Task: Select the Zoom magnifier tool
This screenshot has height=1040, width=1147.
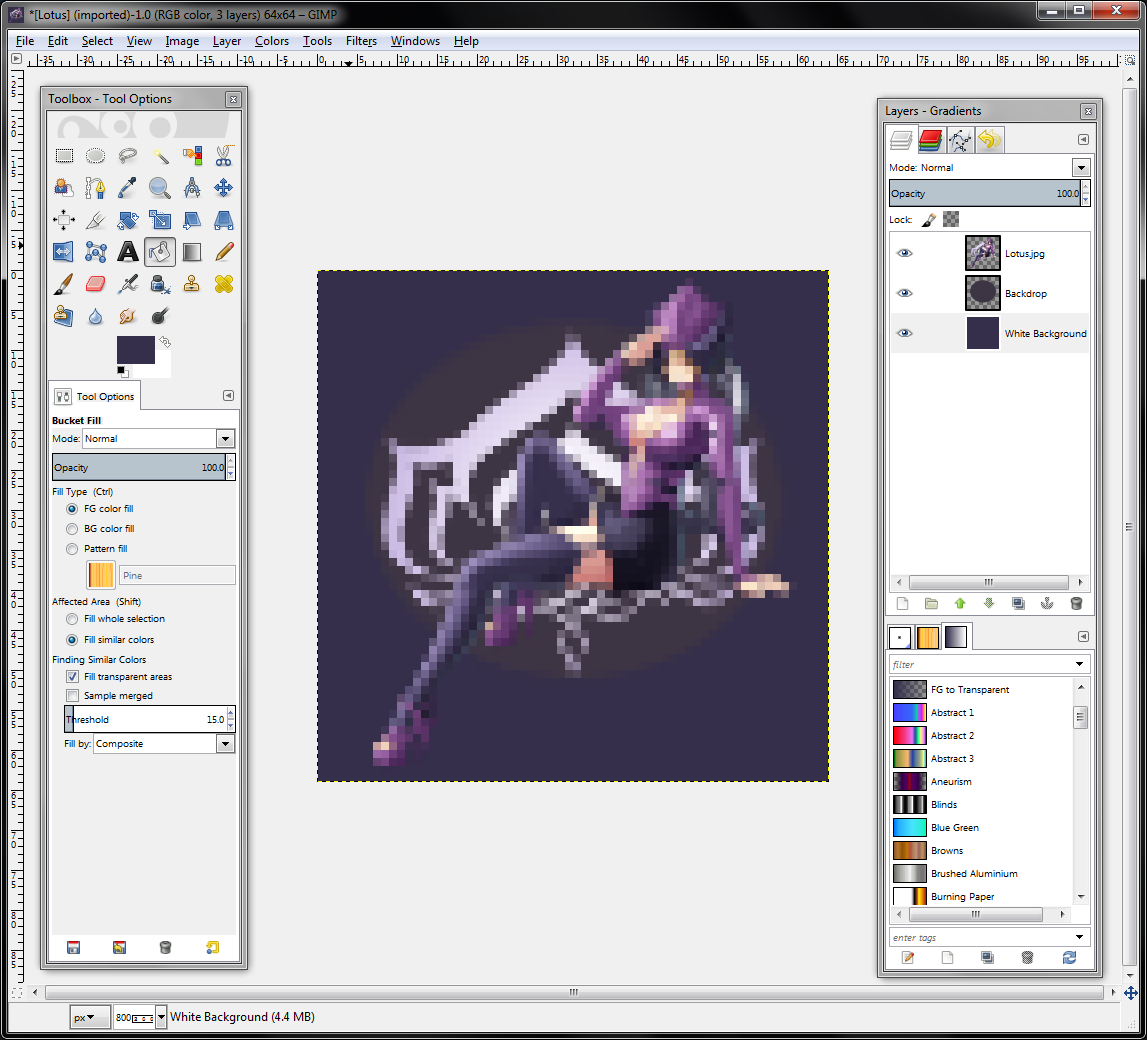Action: click(x=160, y=188)
